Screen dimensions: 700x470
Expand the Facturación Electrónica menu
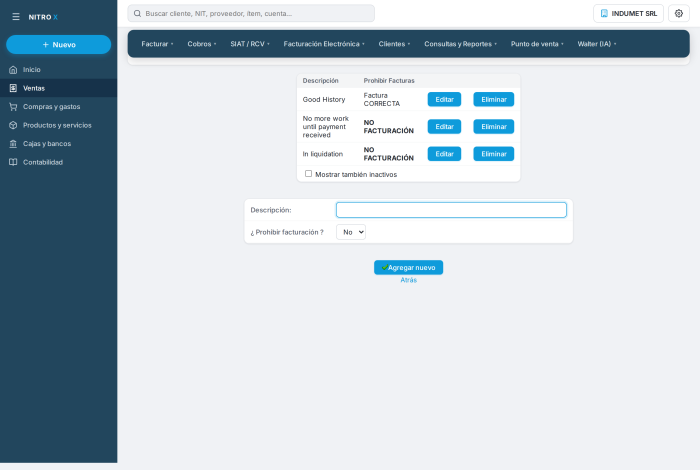pyautogui.click(x=324, y=44)
